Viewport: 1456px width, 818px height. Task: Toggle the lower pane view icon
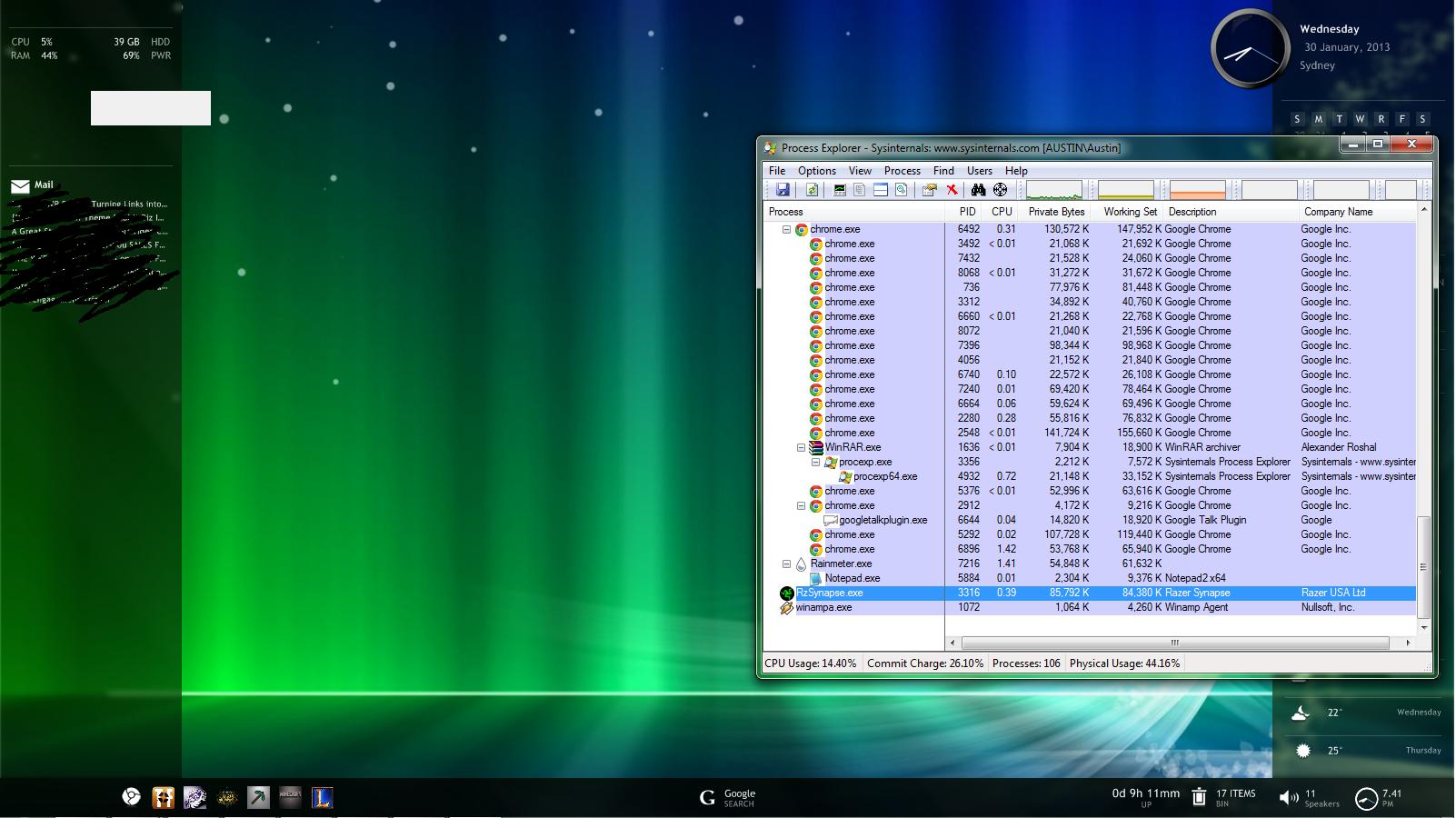tap(881, 190)
